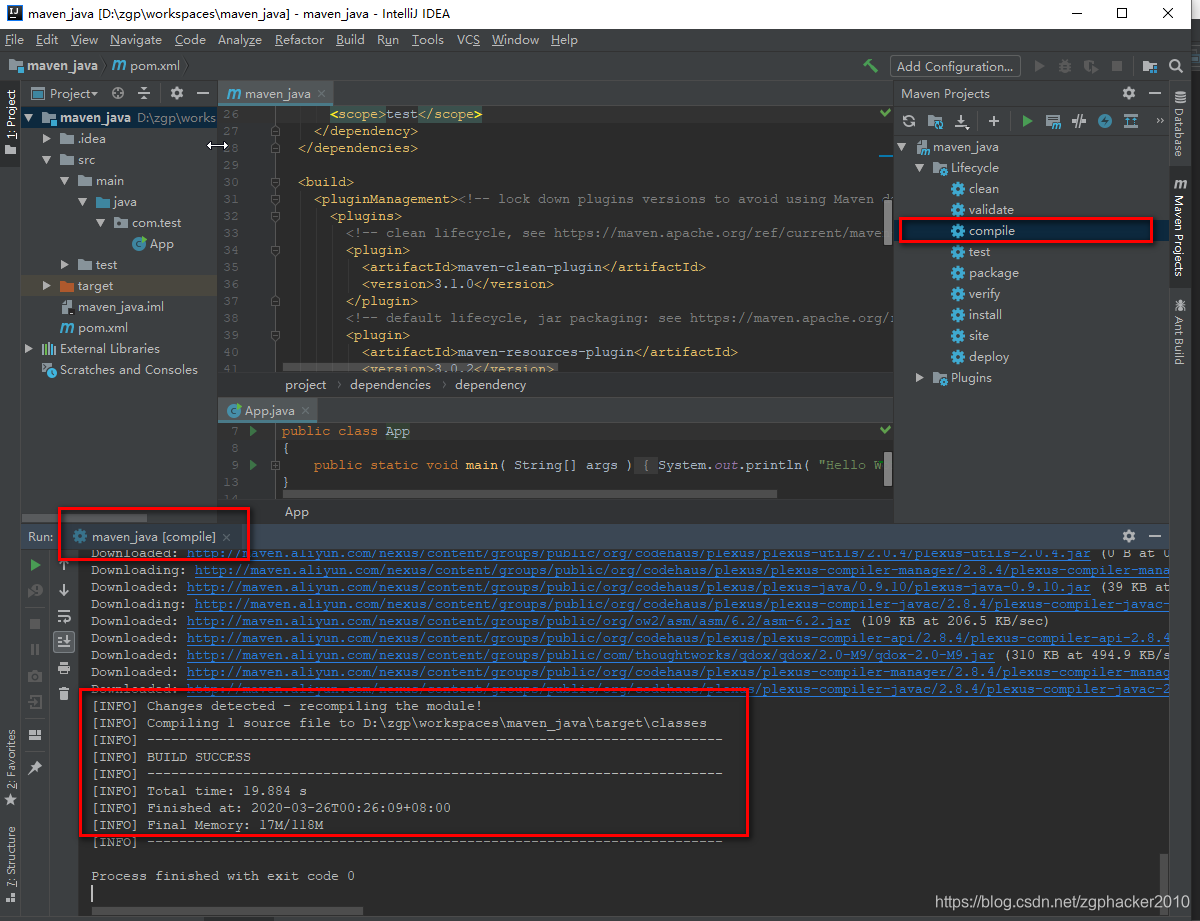Click Download Sources and Documentation icon
The image size is (1200, 921).
(x=961, y=121)
